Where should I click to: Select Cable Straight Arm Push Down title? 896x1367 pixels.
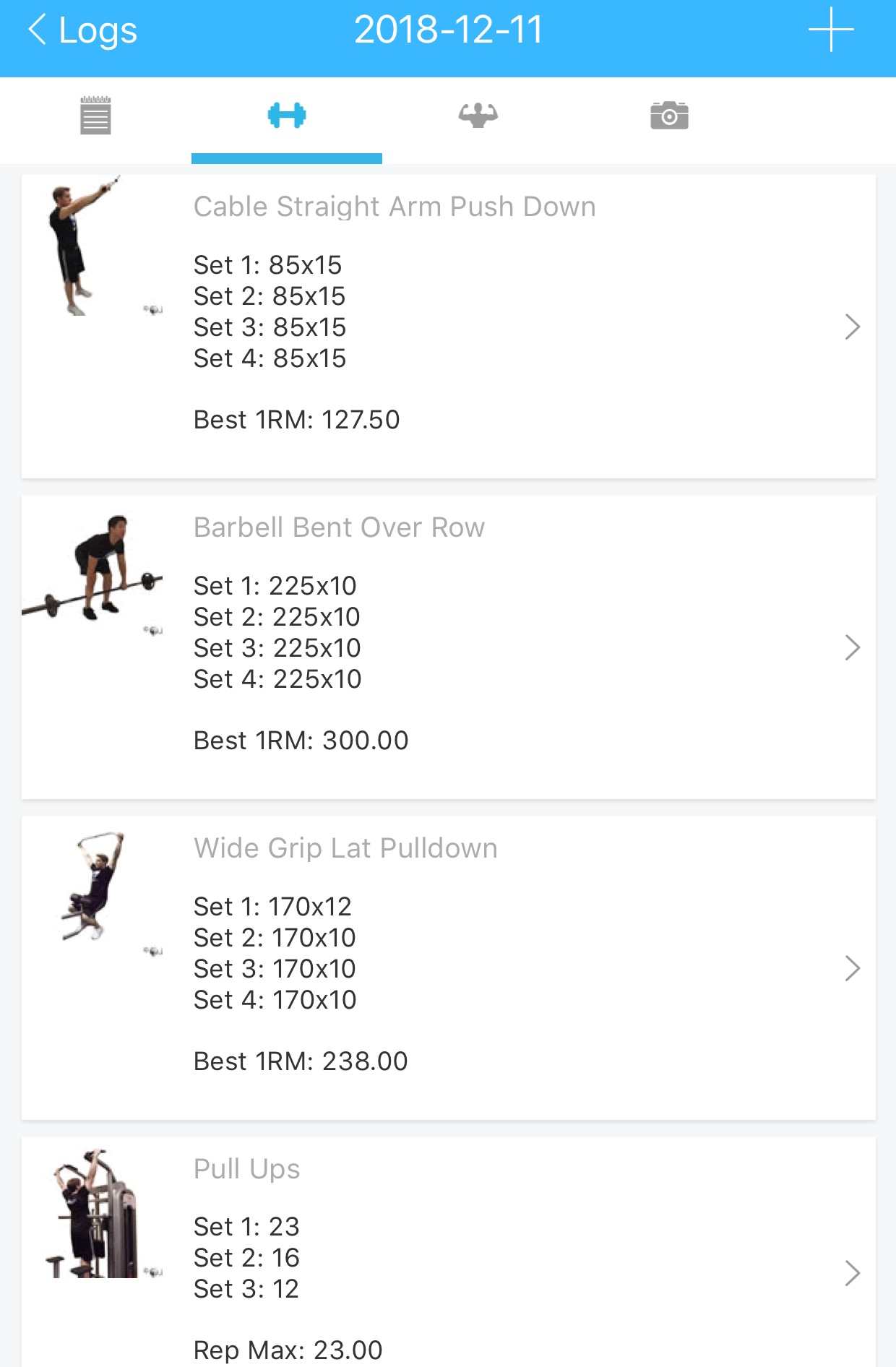[x=395, y=207]
